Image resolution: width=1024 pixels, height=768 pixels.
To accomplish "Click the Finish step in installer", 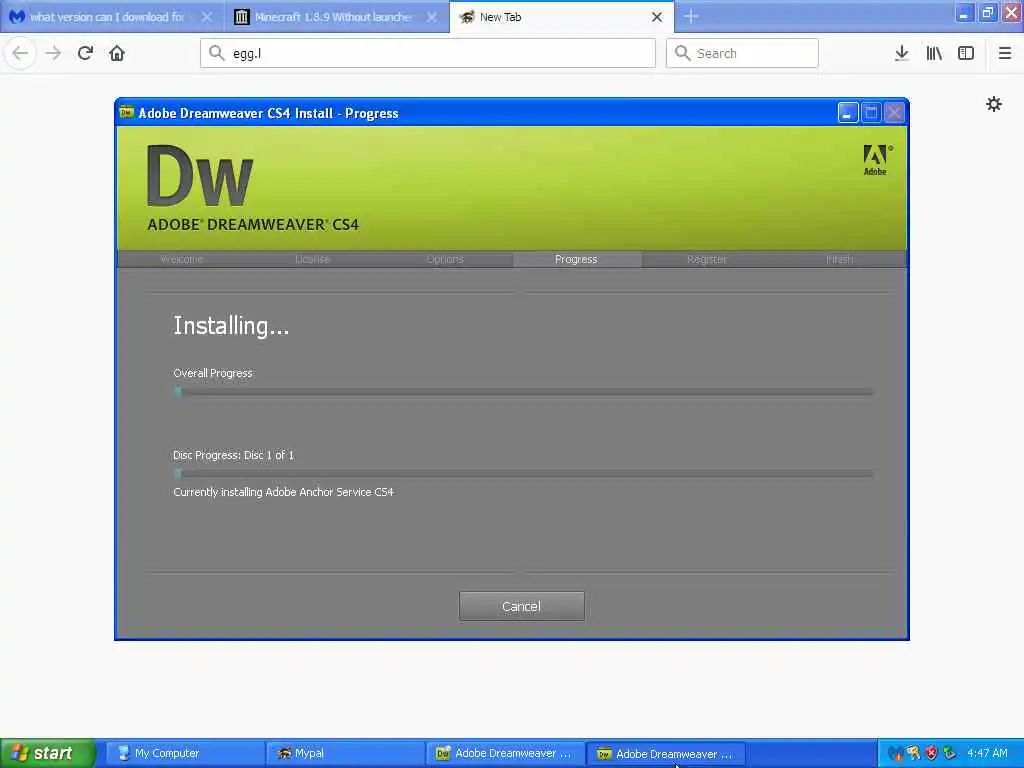I will [839, 259].
